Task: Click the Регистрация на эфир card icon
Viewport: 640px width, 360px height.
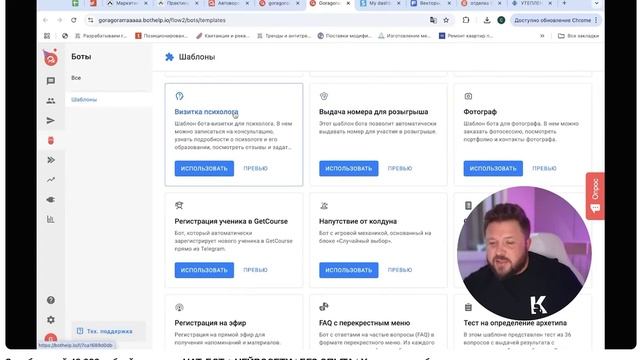Action: click(179, 307)
